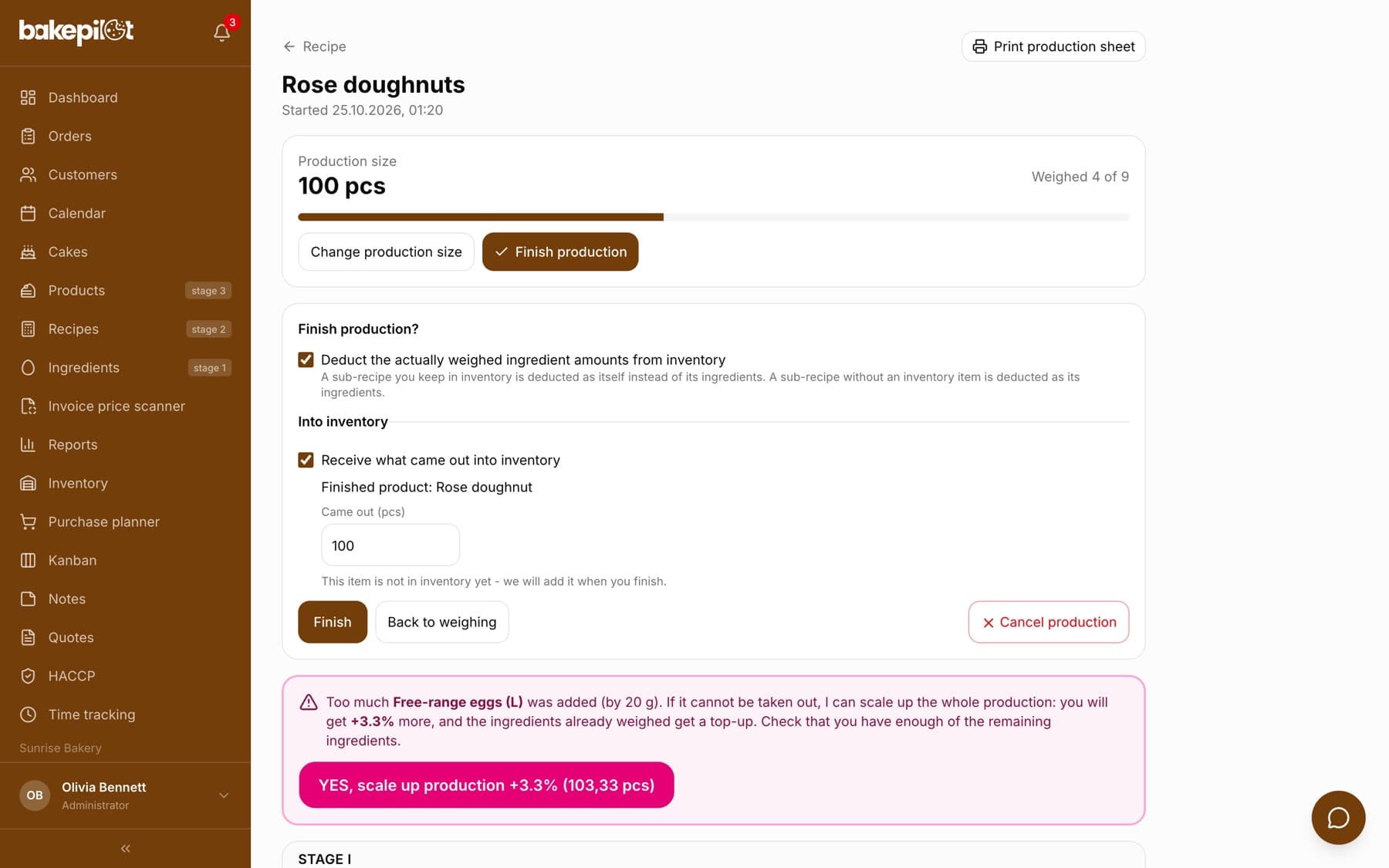1389x868 pixels.
Task: Click the Time tracking clock icon
Action: pos(28,714)
